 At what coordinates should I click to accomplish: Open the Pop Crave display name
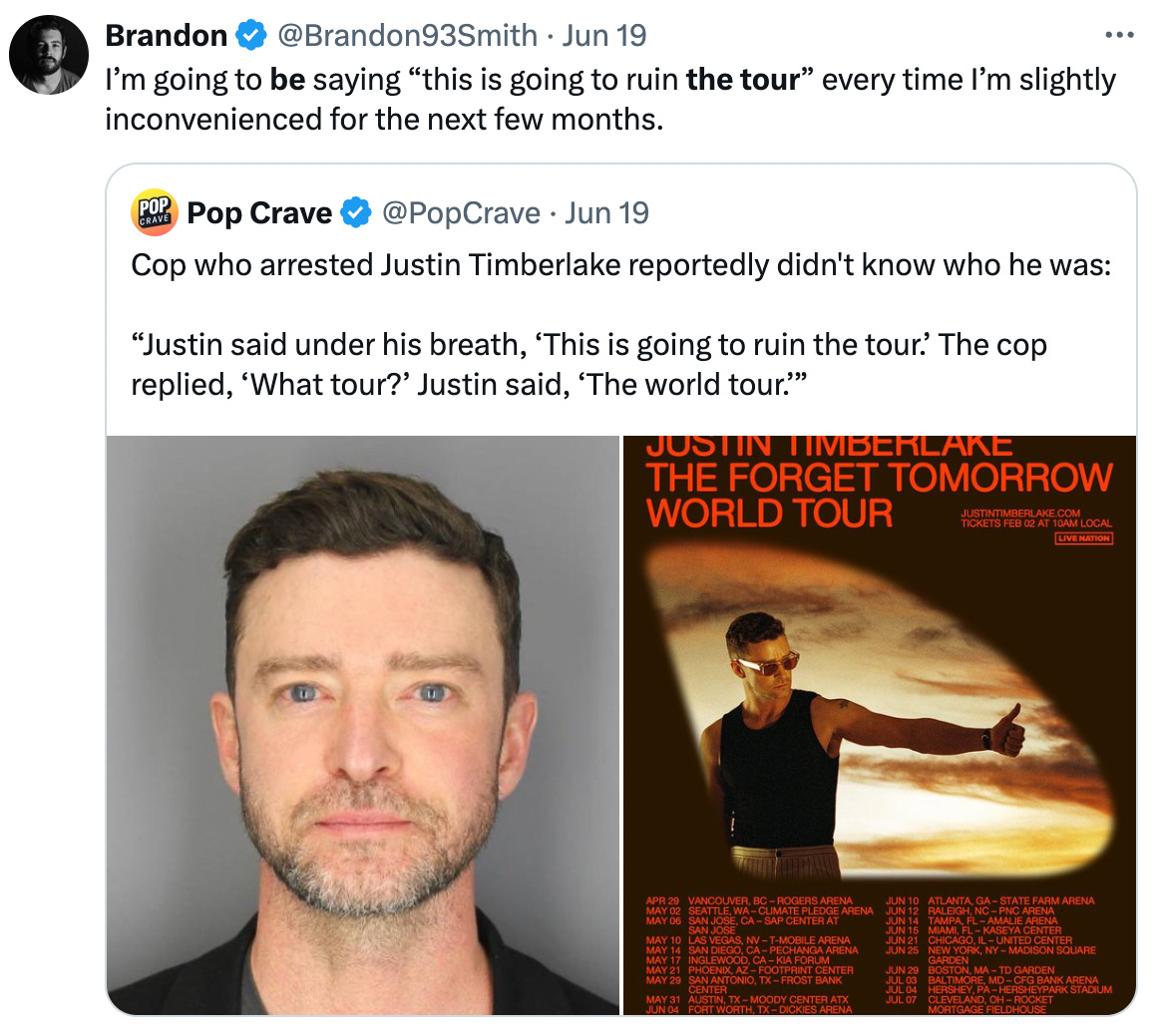pyautogui.click(x=259, y=213)
